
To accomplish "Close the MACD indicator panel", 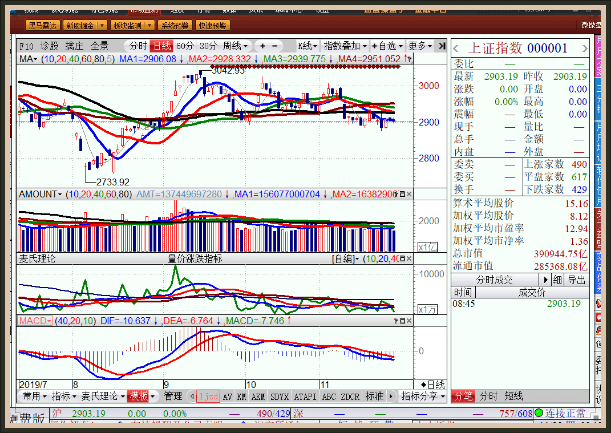I will point(409,321).
